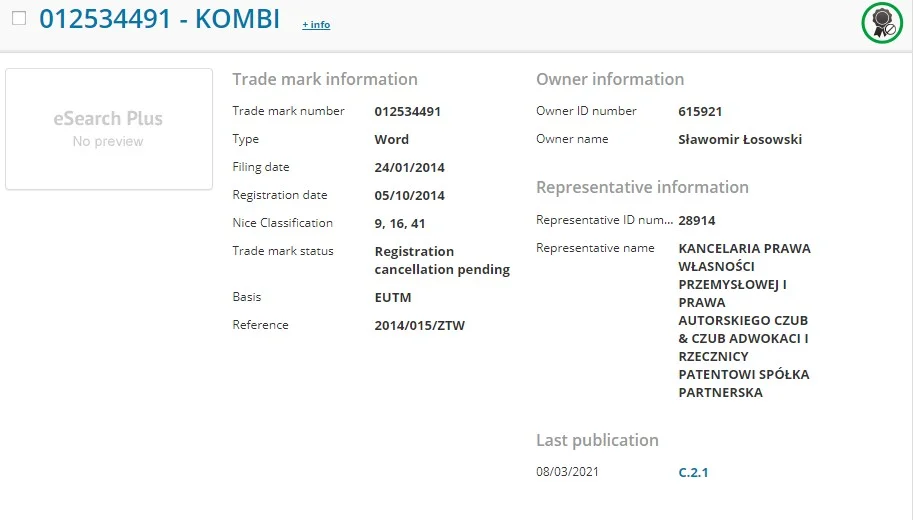
Task: Click the Representative ID number 28914
Action: point(696,220)
